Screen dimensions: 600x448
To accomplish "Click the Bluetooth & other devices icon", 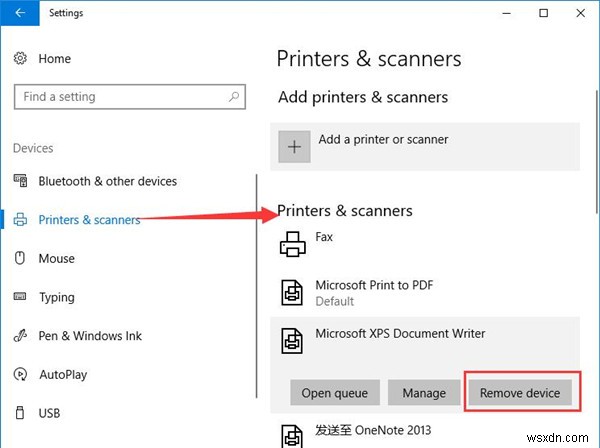I will [20, 181].
